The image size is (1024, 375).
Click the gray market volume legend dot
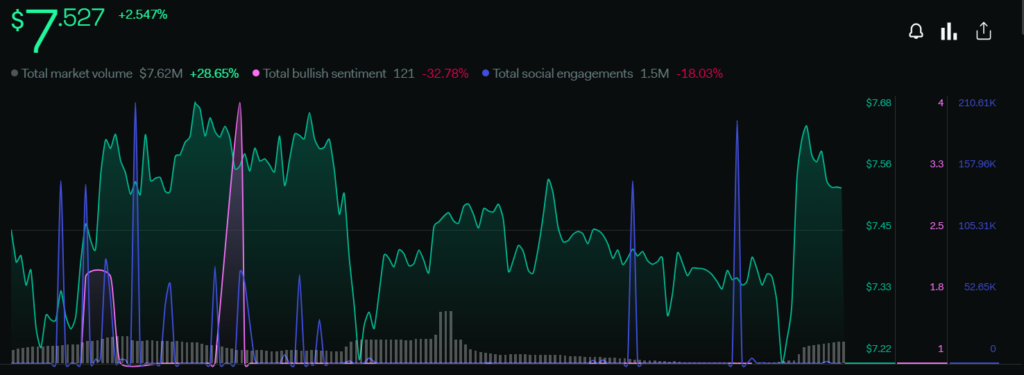(14, 74)
